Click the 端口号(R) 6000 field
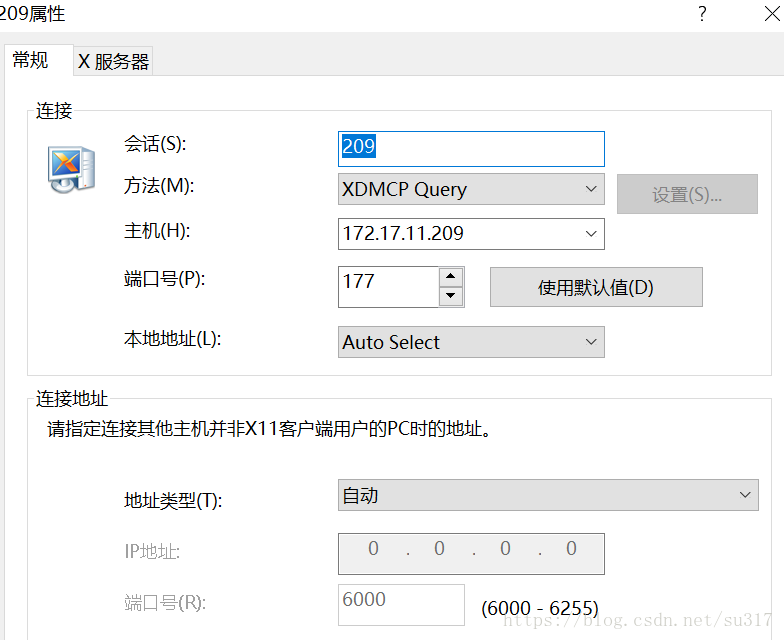This screenshot has width=784, height=640. (401, 604)
